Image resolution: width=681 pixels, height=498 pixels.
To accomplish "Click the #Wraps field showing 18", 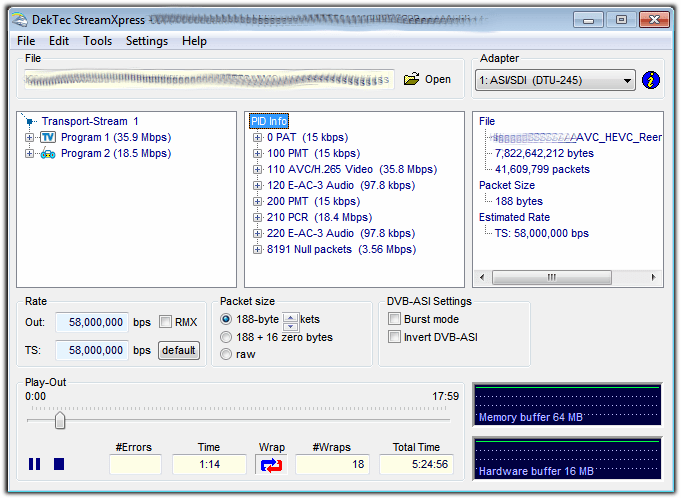I will 332,465.
